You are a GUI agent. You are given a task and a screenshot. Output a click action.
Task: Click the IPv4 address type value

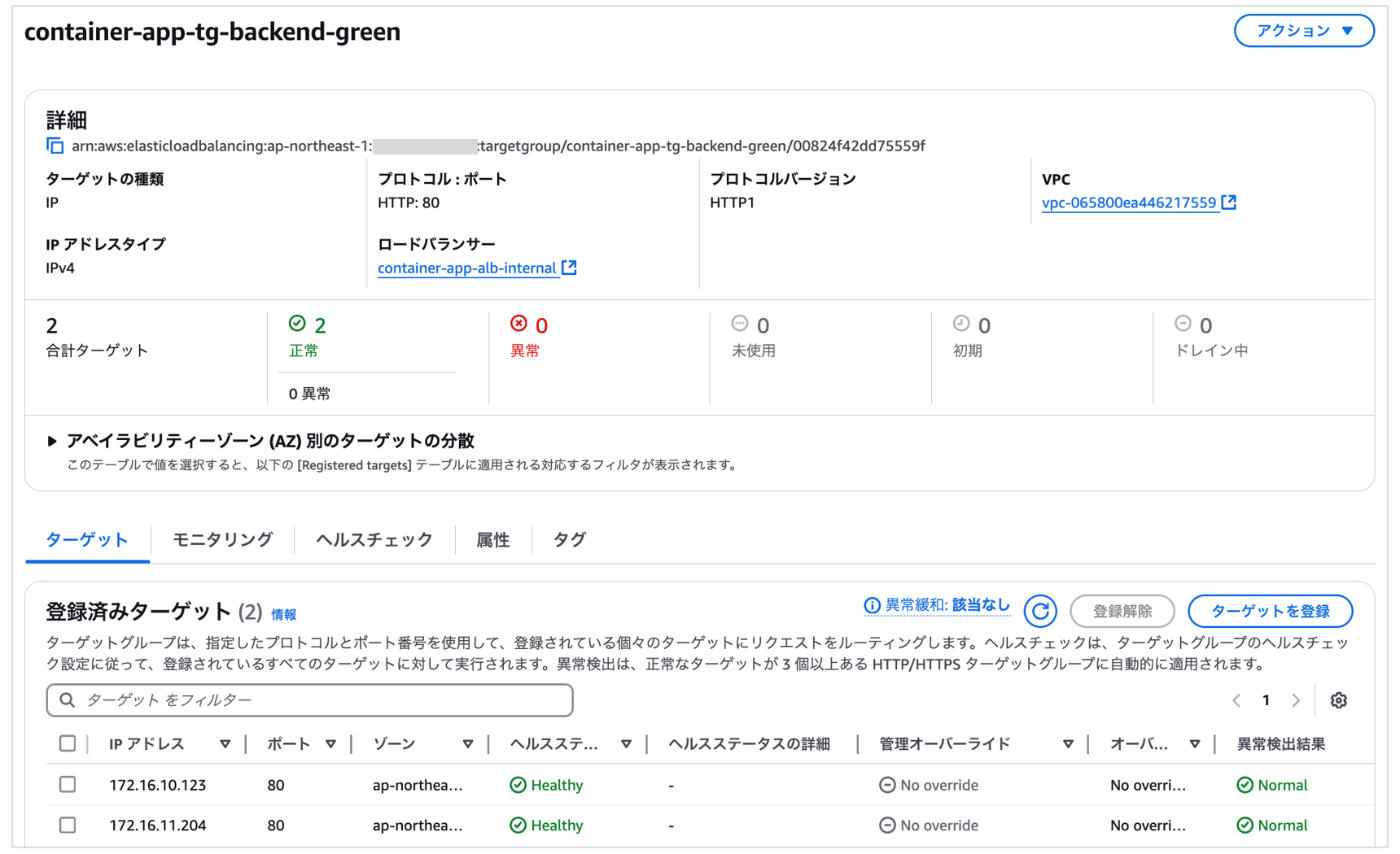(x=62, y=267)
